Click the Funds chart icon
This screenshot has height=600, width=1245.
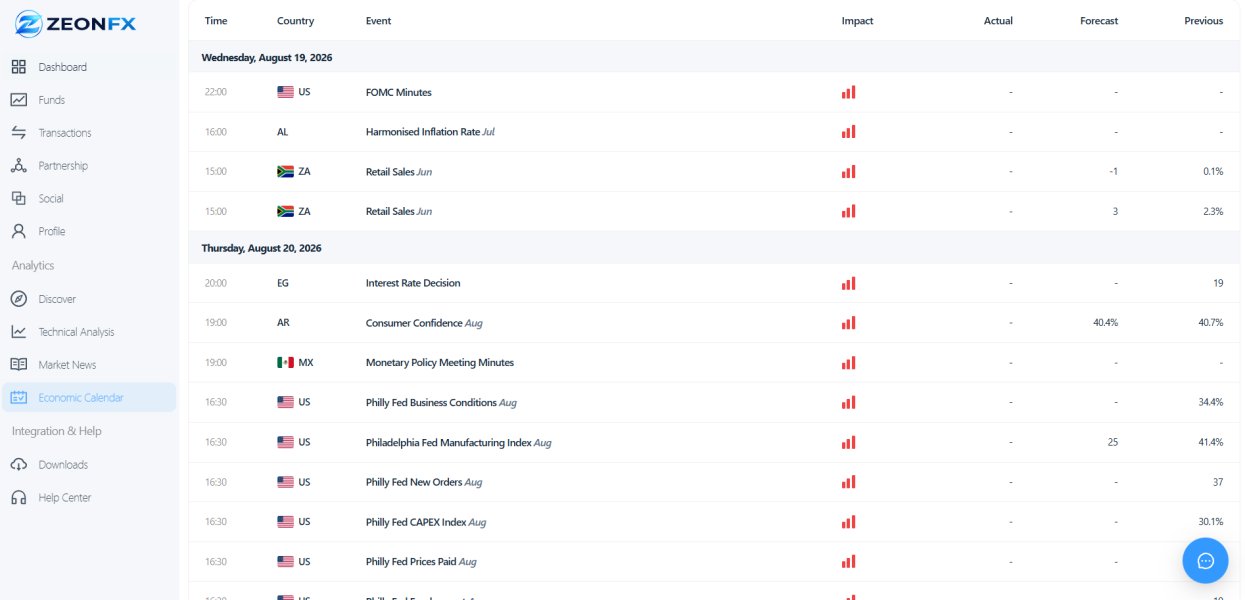click(x=18, y=100)
